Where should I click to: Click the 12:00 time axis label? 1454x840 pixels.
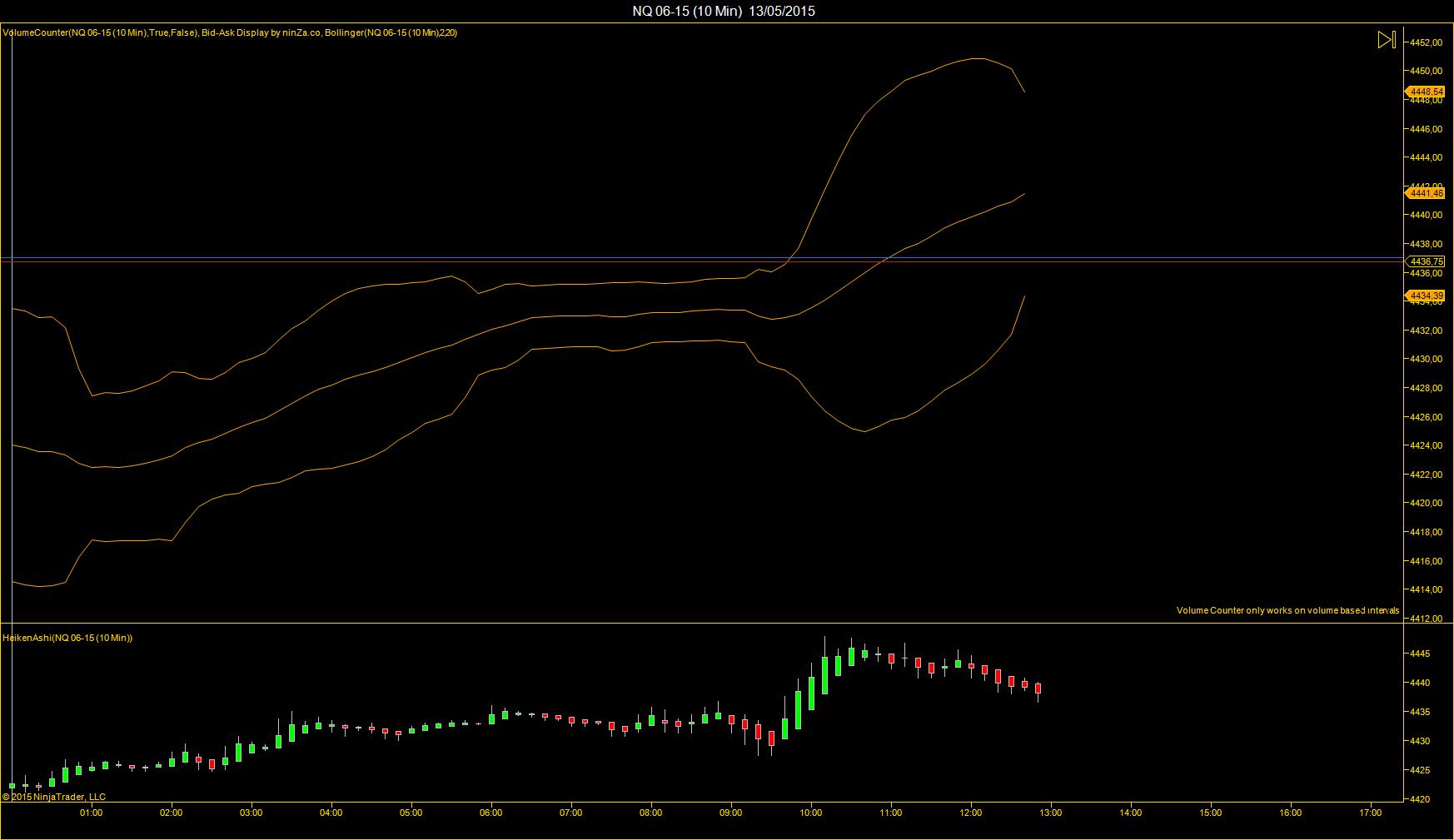(x=971, y=813)
